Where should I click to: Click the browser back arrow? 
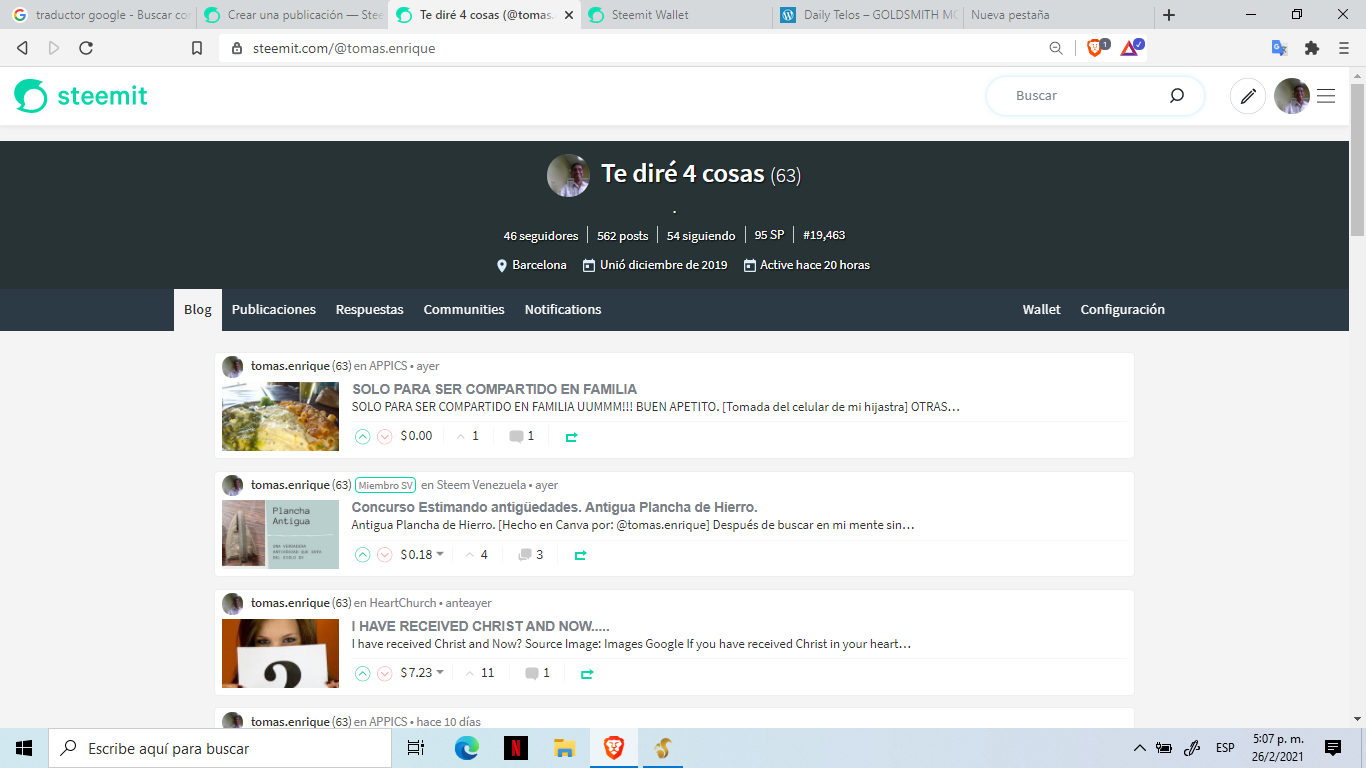pyautogui.click(x=22, y=48)
